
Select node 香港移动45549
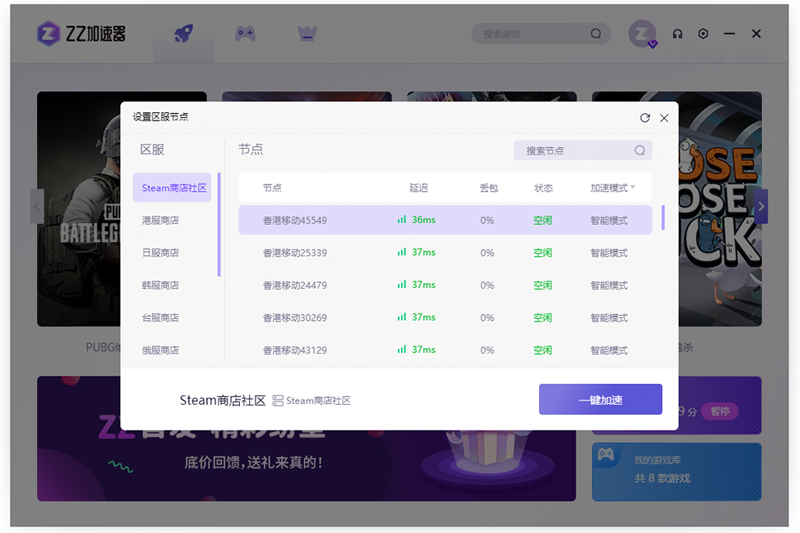(x=295, y=220)
